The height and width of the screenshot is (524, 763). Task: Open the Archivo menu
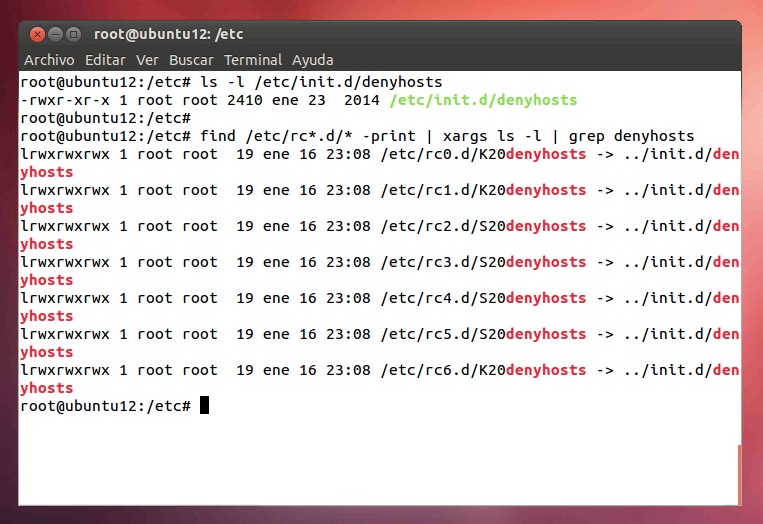pyautogui.click(x=49, y=60)
